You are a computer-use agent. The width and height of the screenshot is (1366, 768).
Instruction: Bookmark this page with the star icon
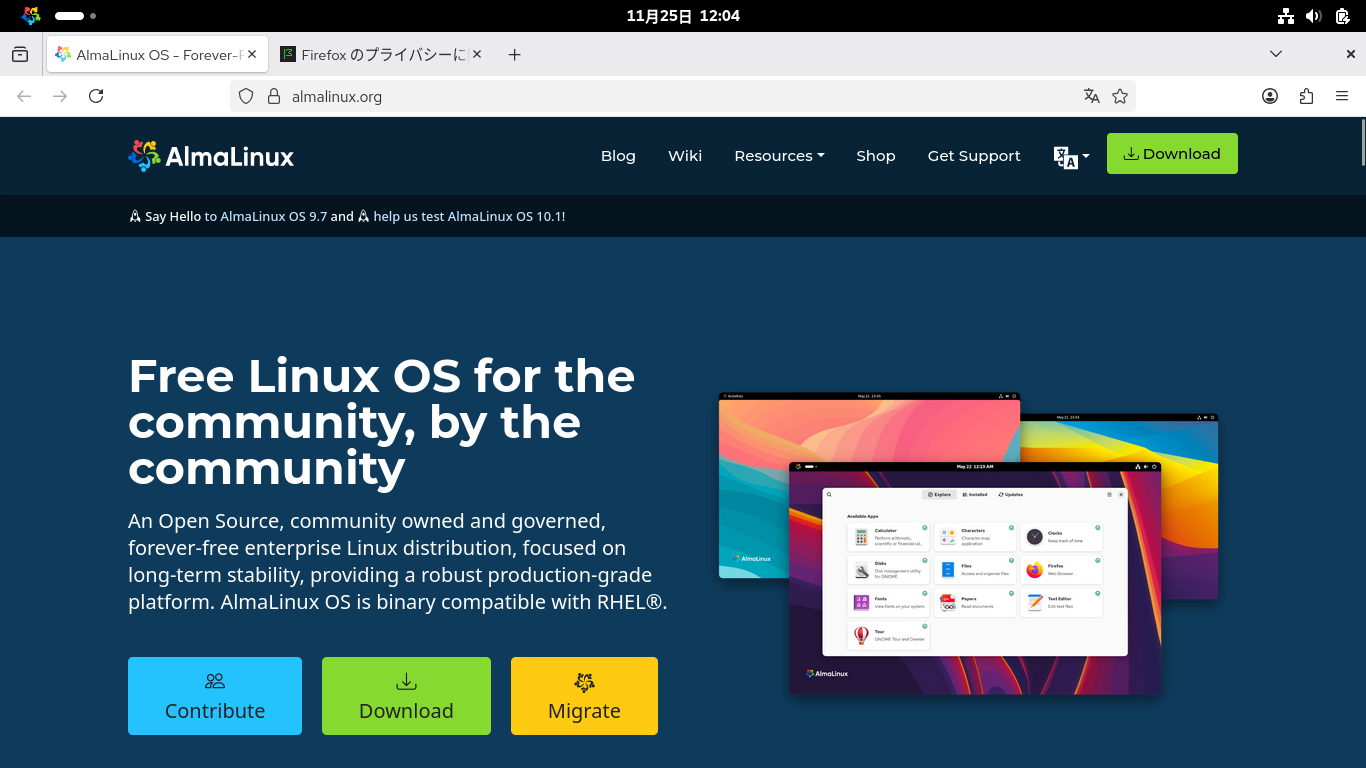(x=1120, y=96)
